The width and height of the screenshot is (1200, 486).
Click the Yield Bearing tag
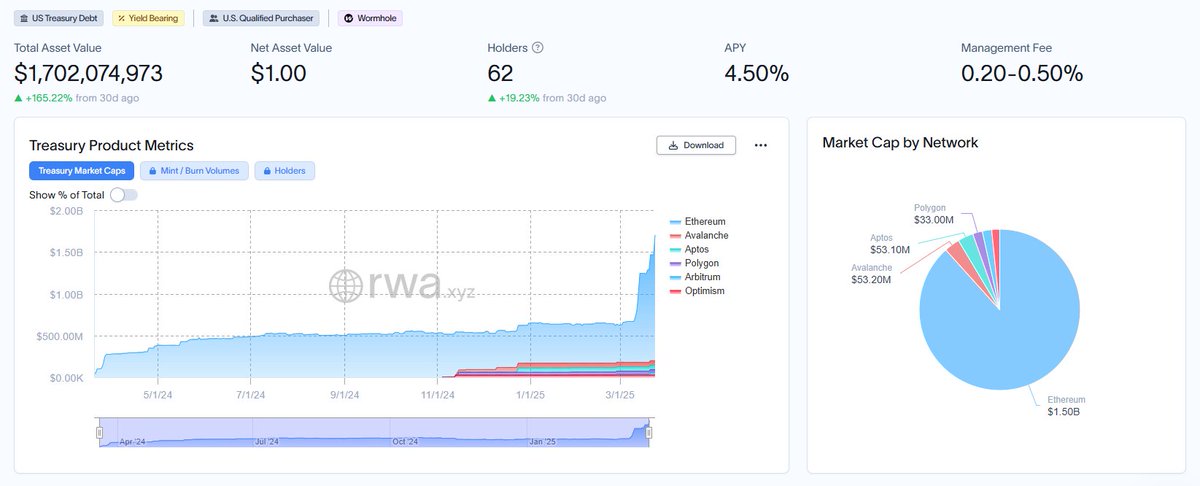point(148,18)
